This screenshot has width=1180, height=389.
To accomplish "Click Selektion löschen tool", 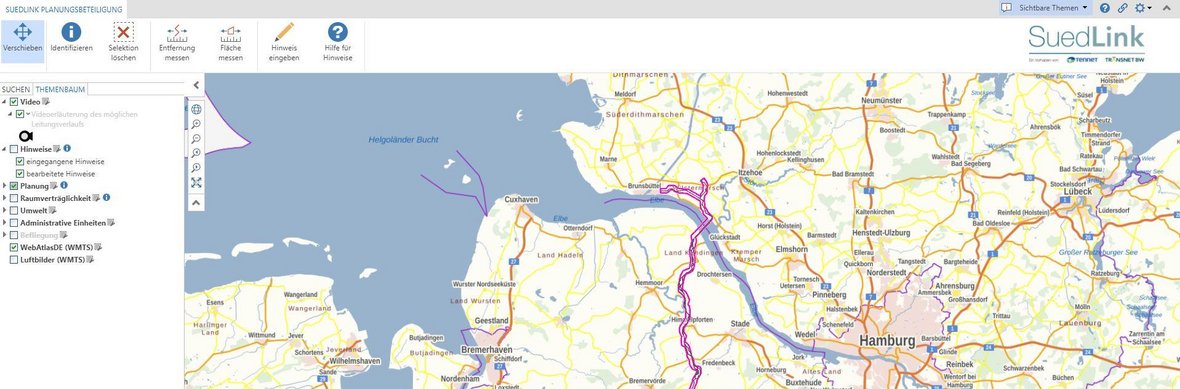I will click(123, 41).
